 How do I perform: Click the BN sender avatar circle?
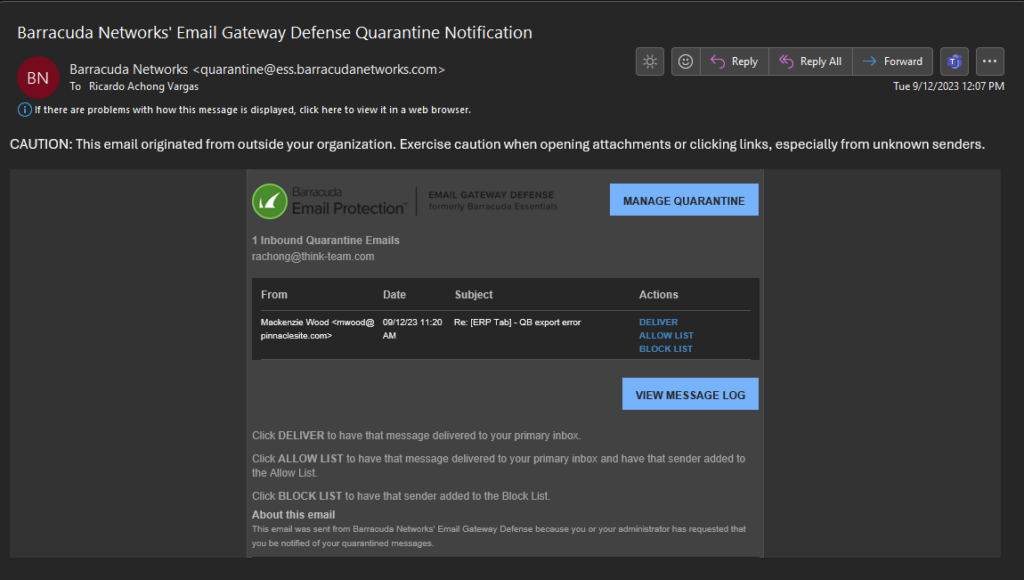point(38,77)
